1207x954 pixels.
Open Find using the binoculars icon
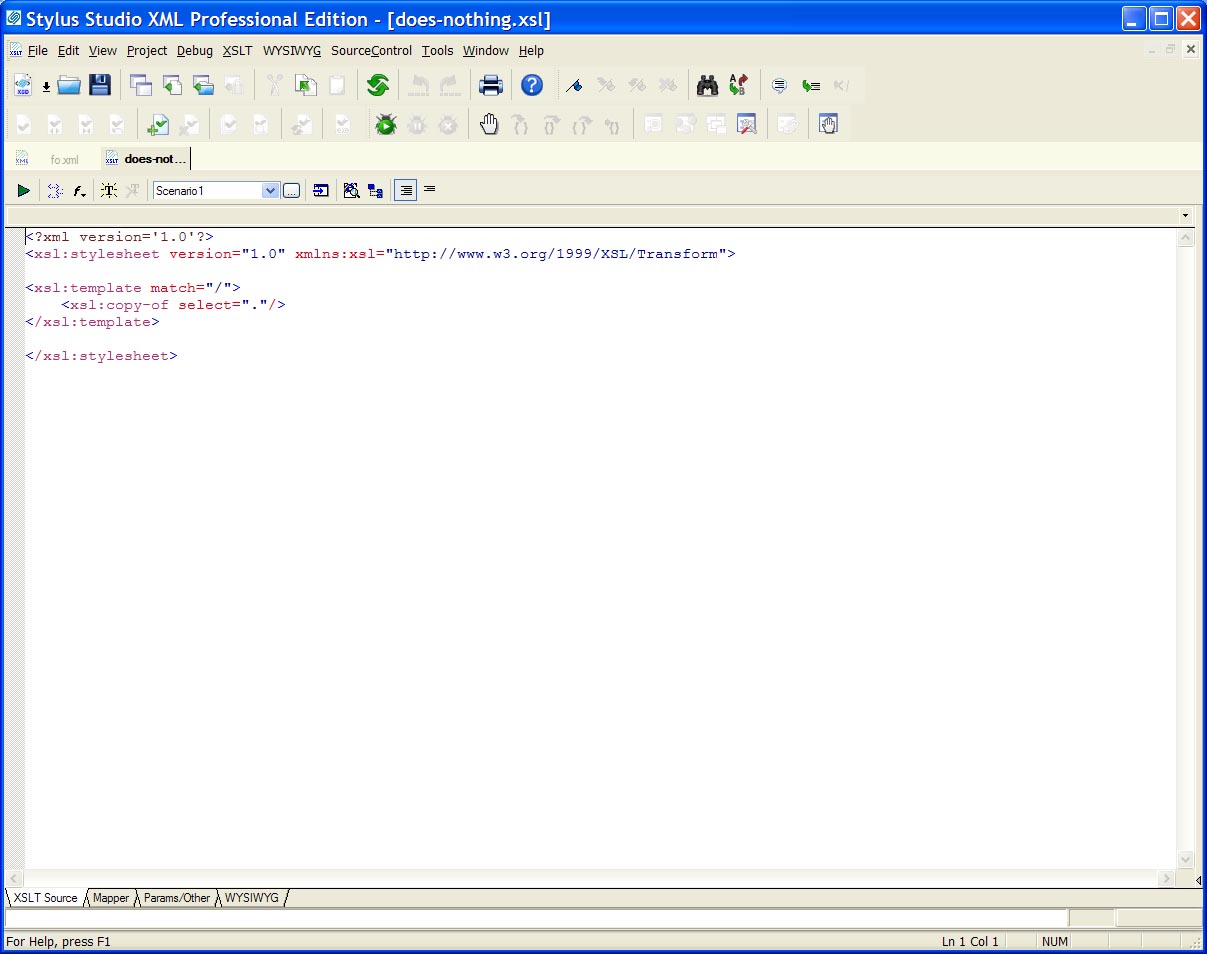[707, 86]
